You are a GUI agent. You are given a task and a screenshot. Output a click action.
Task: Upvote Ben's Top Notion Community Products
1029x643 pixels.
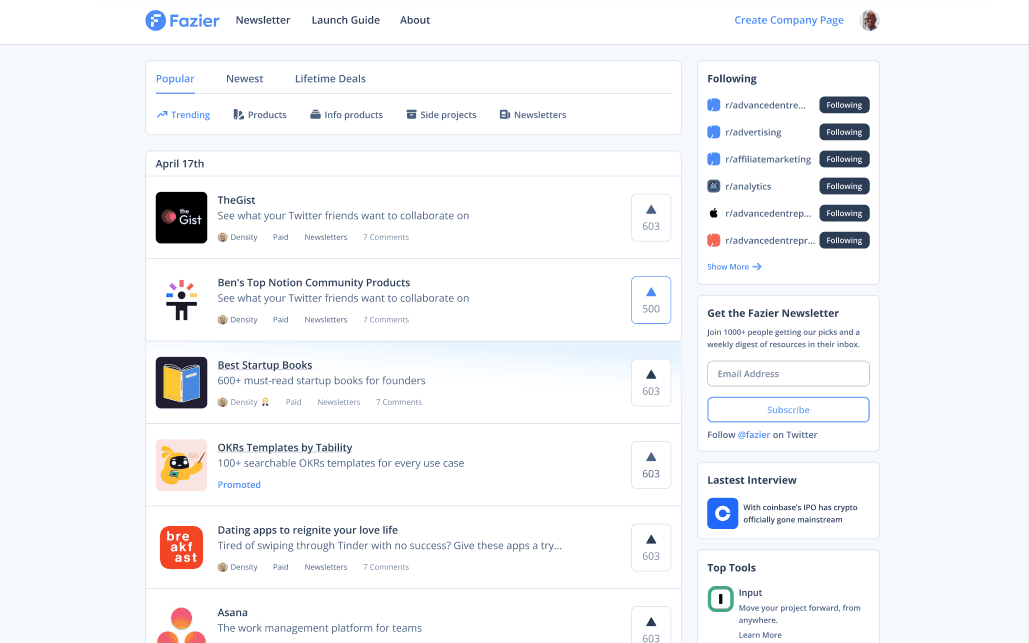click(651, 300)
